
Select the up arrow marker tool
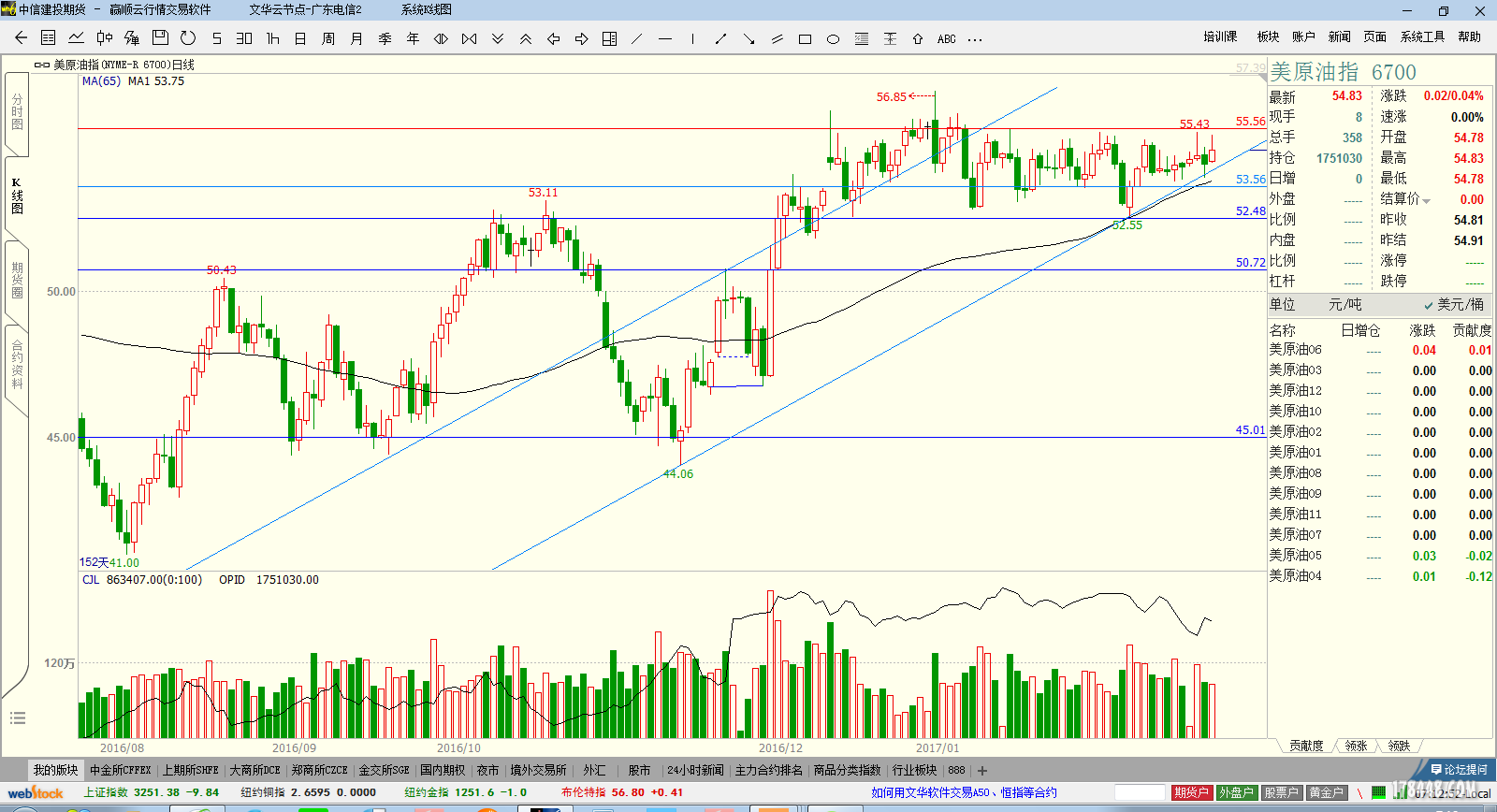(918, 38)
